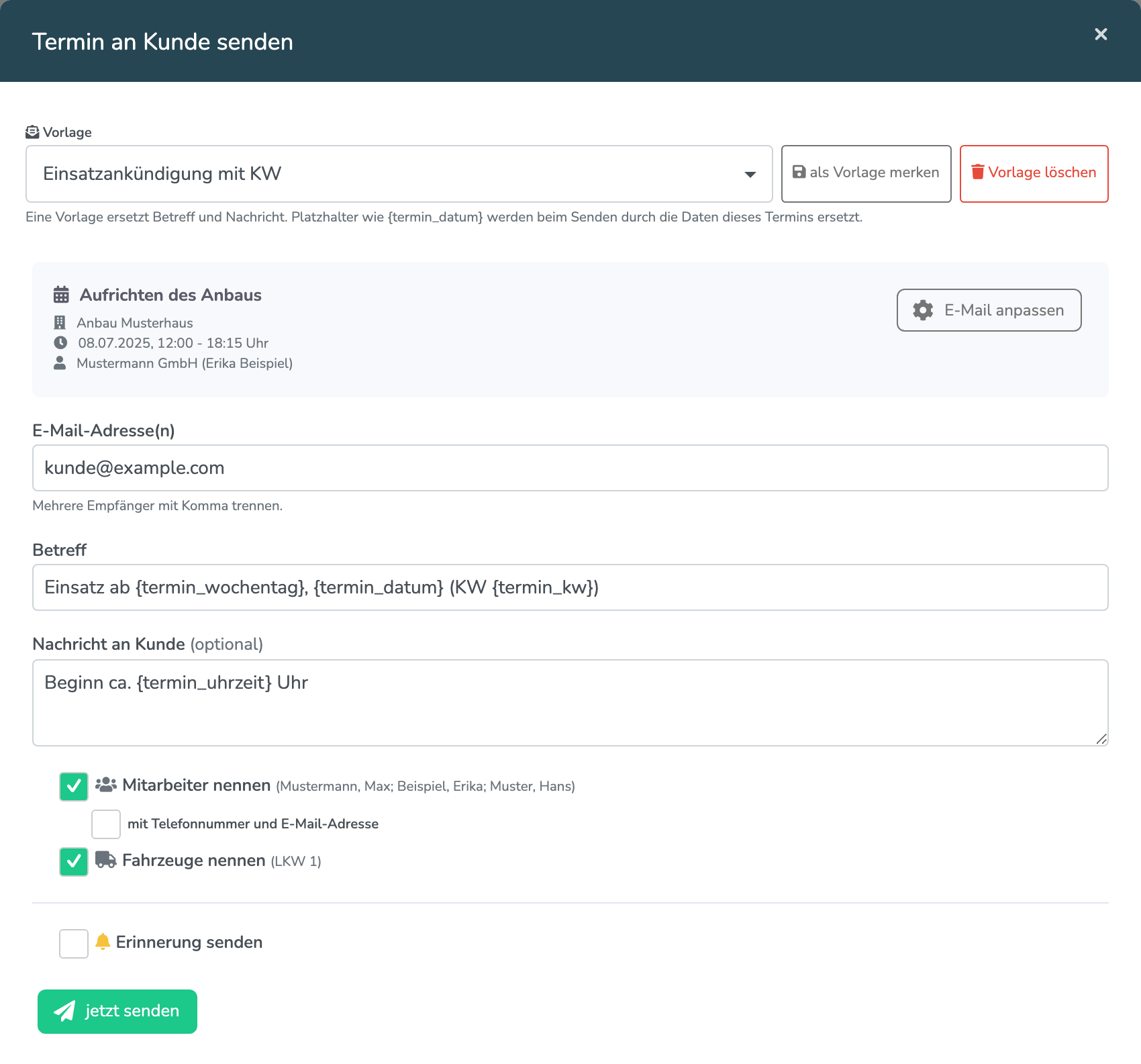Click the trash icon in Vorlage löschen
The width and height of the screenshot is (1141, 1064).
click(978, 173)
